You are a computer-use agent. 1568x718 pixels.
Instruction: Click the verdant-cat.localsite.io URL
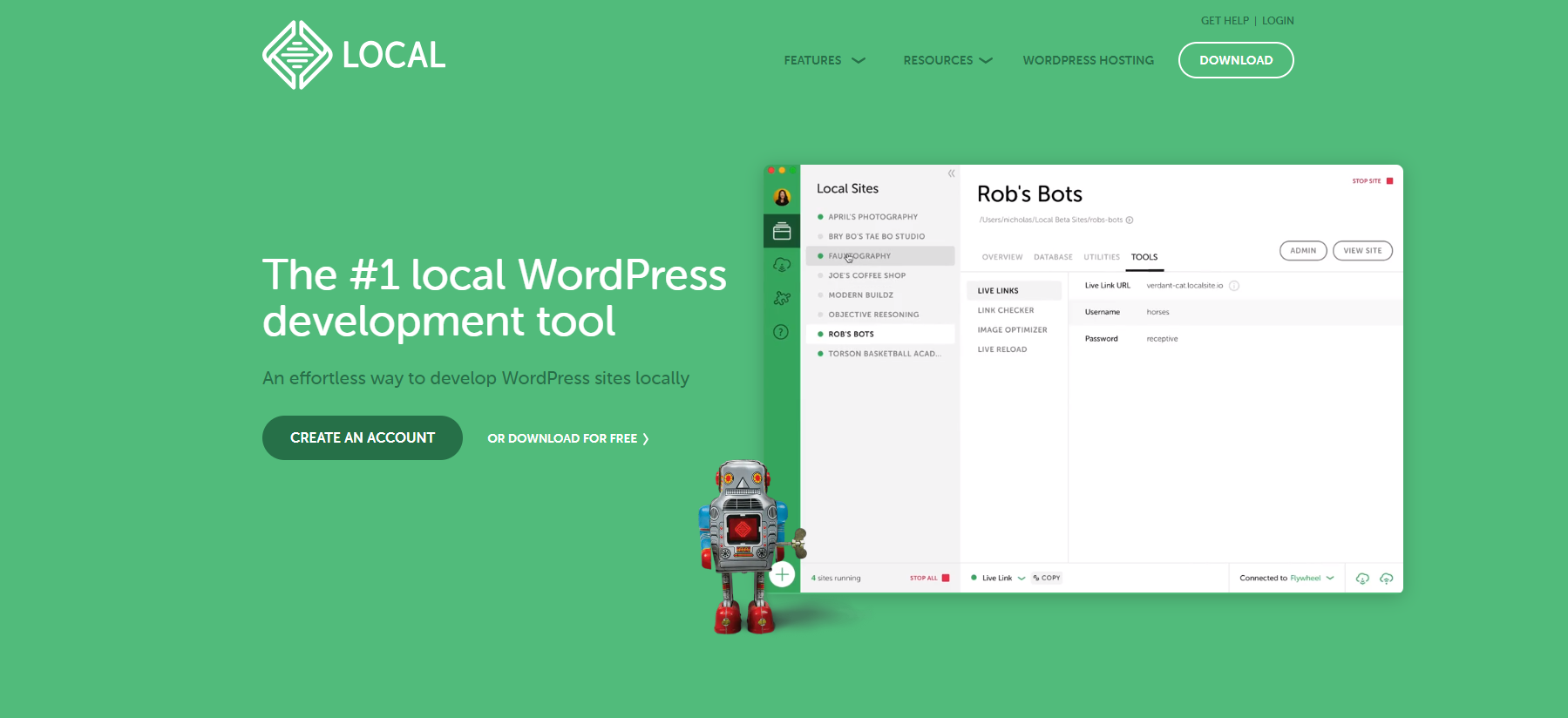pos(1184,286)
